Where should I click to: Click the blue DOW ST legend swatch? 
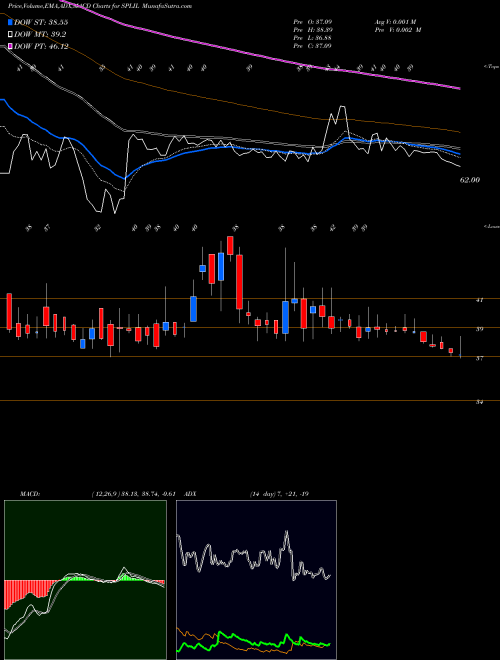(x=11, y=22)
